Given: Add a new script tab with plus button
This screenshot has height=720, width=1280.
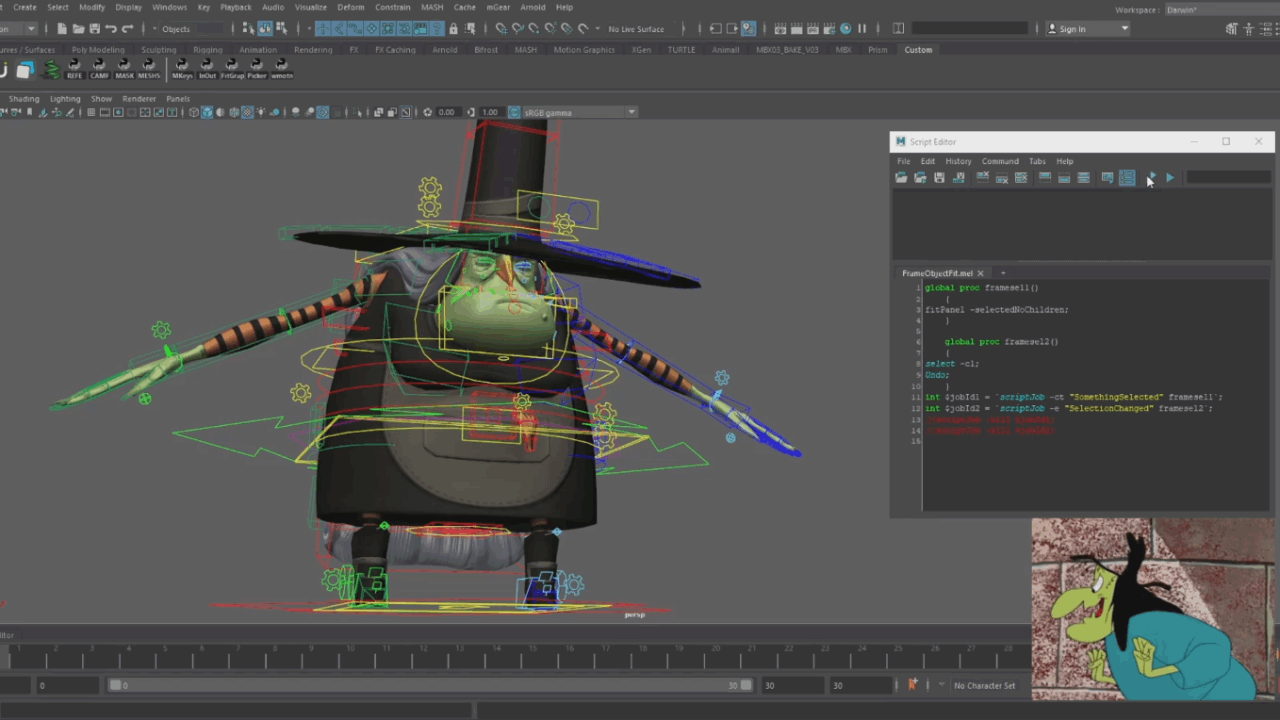Looking at the screenshot, I should [1003, 273].
